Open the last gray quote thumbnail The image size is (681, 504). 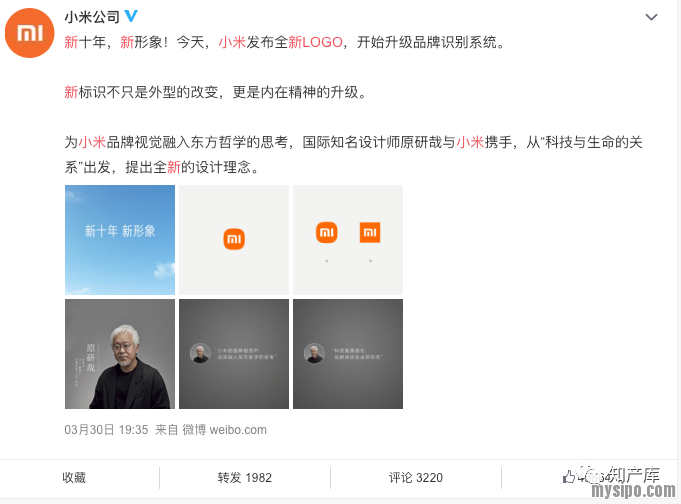pyautogui.click(x=348, y=354)
